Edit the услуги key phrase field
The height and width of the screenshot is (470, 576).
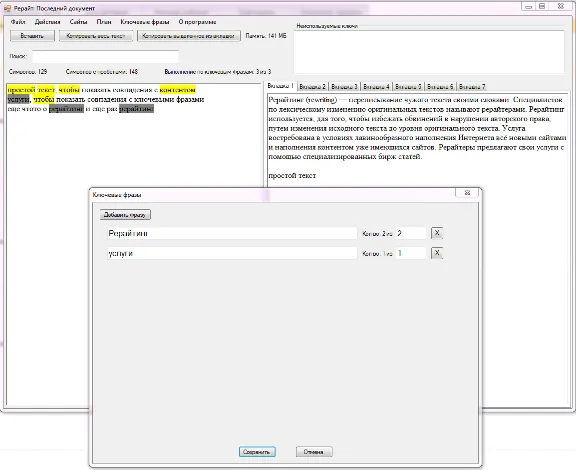232,253
